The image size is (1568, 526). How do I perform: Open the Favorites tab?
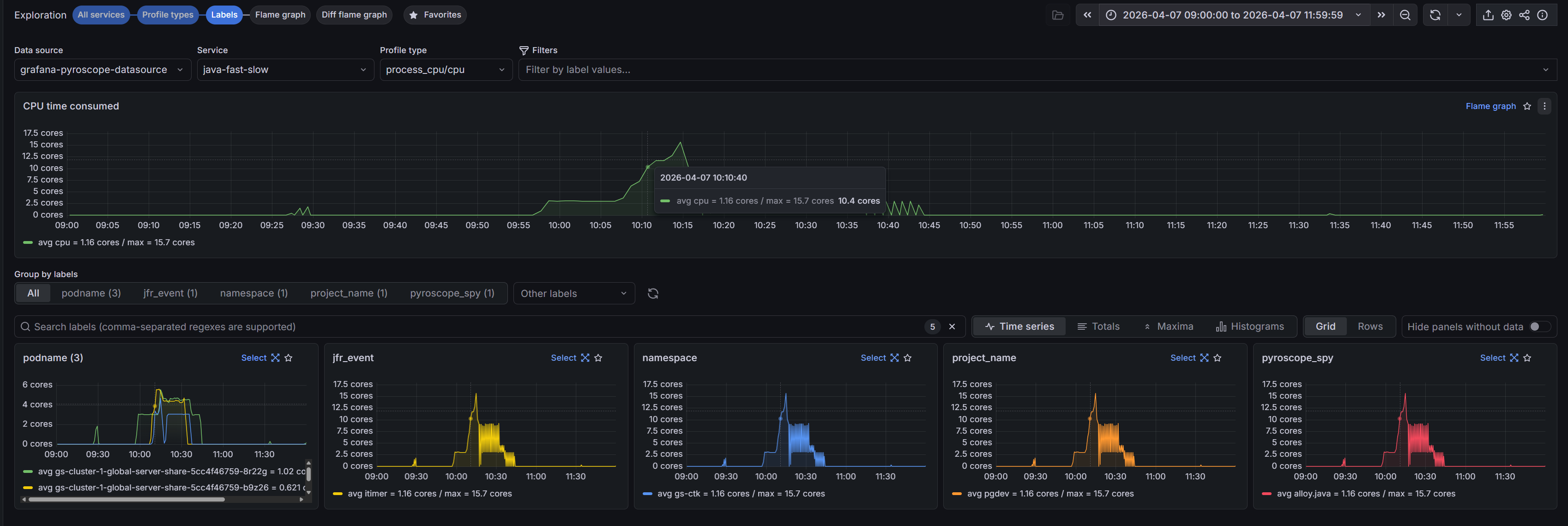click(x=435, y=15)
